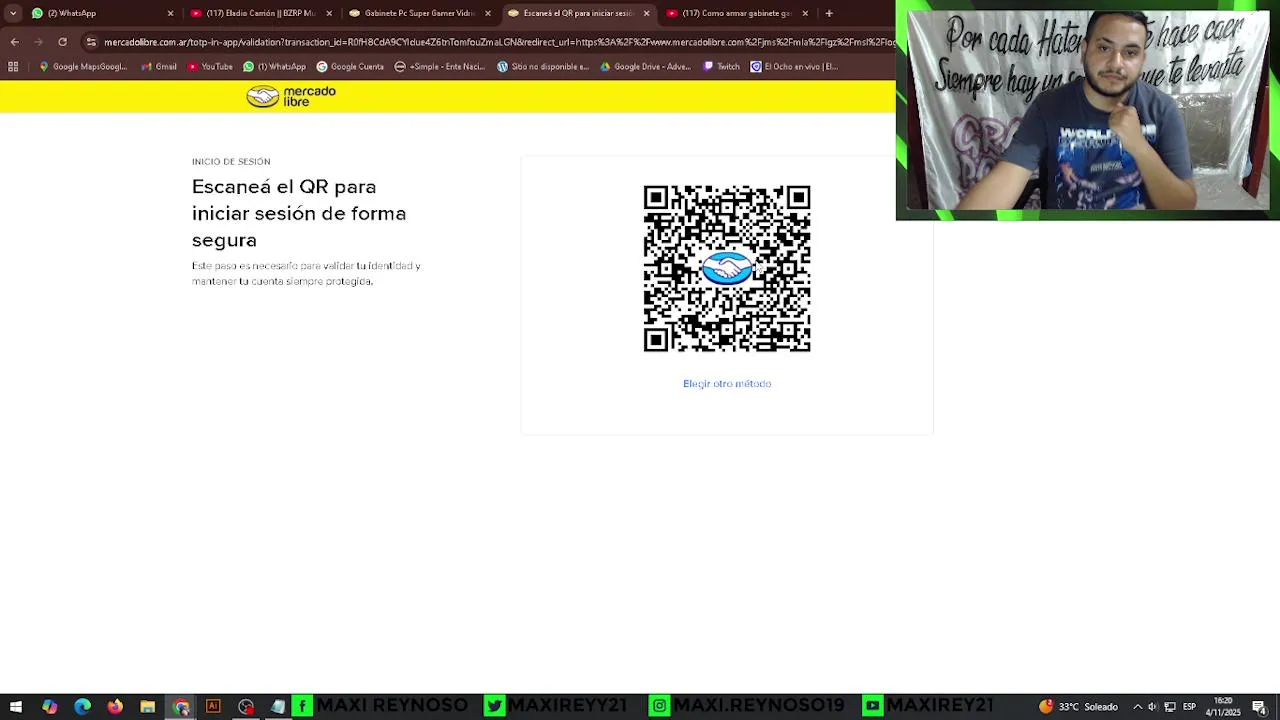Close the WhatsApp tab
The image size is (1280, 720).
pos(170,13)
